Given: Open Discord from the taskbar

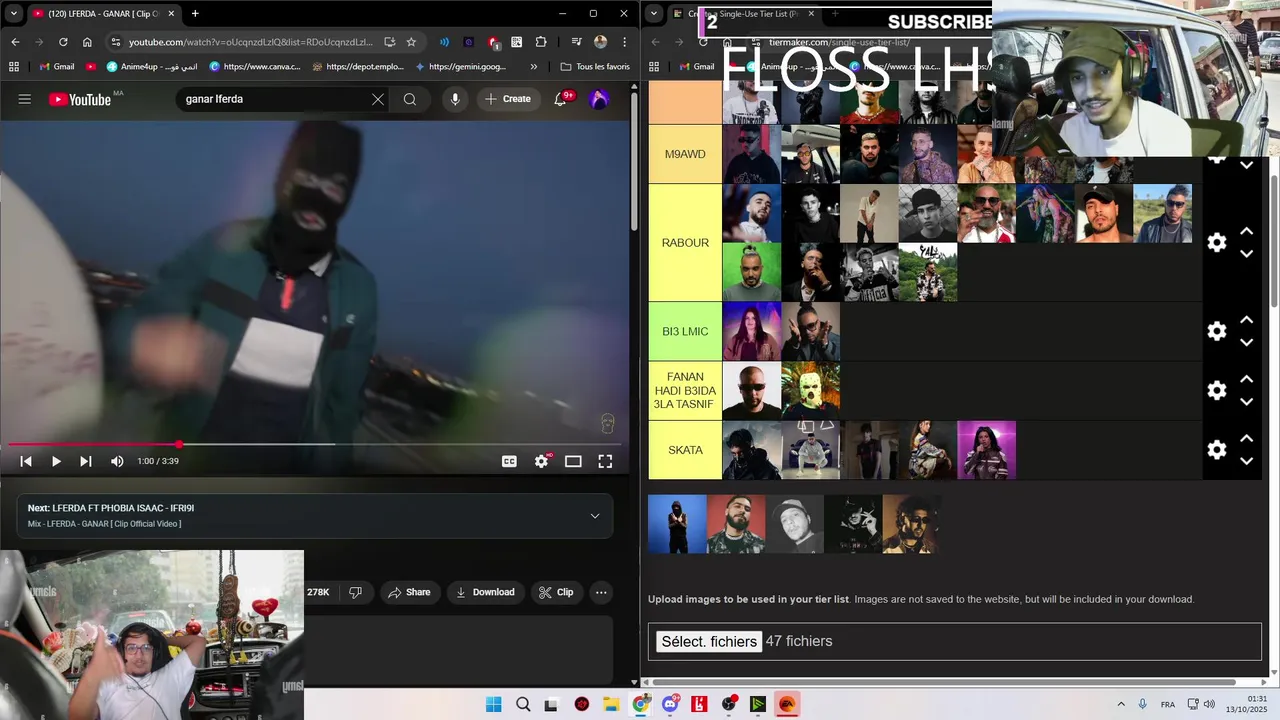Looking at the screenshot, I should [x=670, y=704].
